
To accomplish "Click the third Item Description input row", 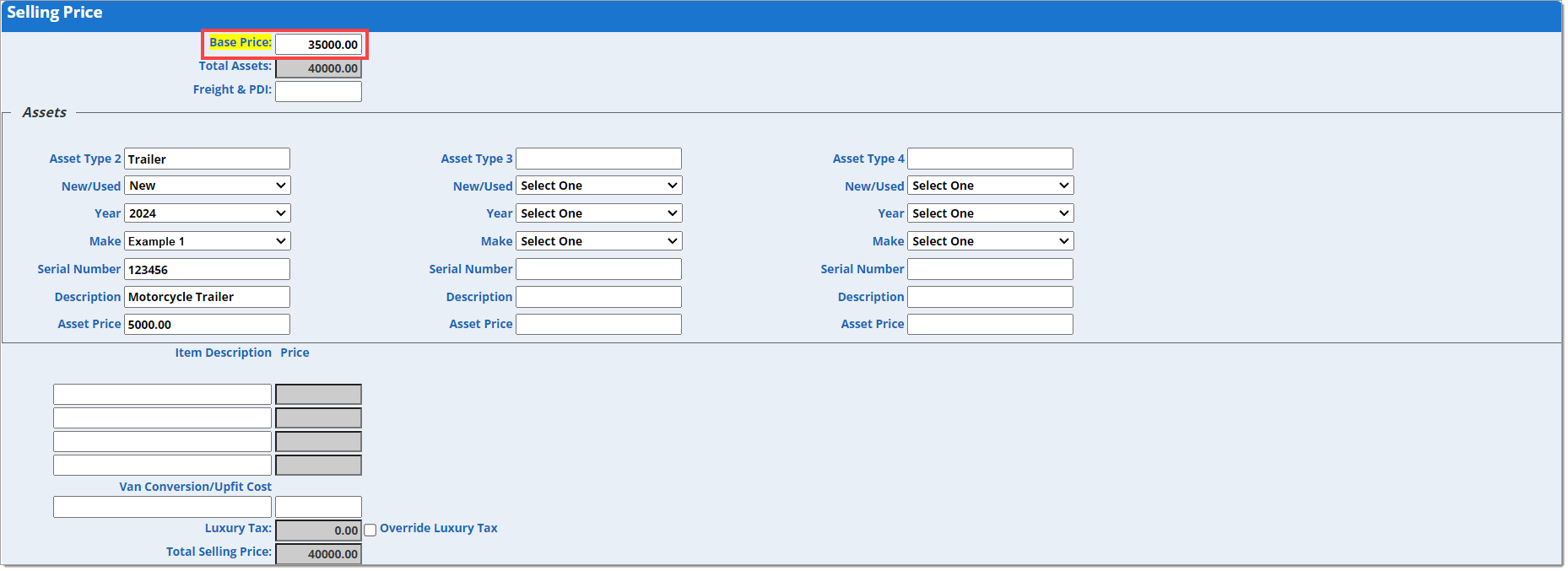I will pyautogui.click(x=163, y=442).
